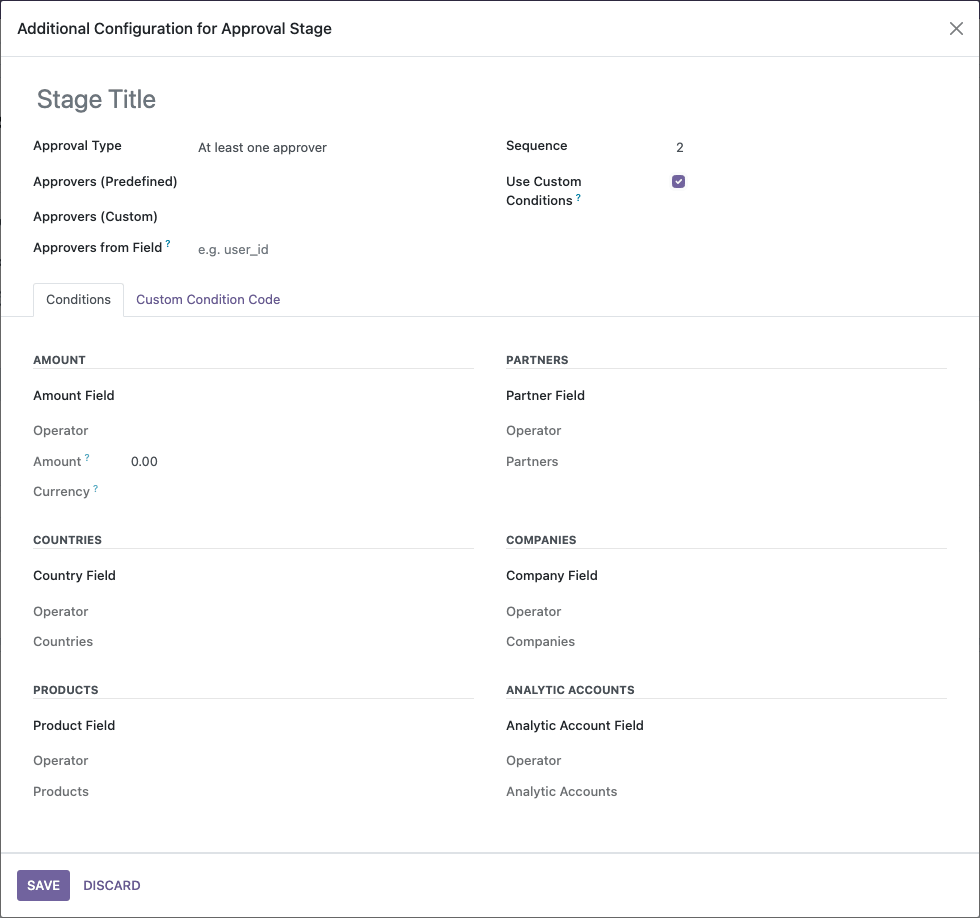This screenshot has height=918, width=980.
Task: Click the Approvers (Custom) label
Action: 95,216
